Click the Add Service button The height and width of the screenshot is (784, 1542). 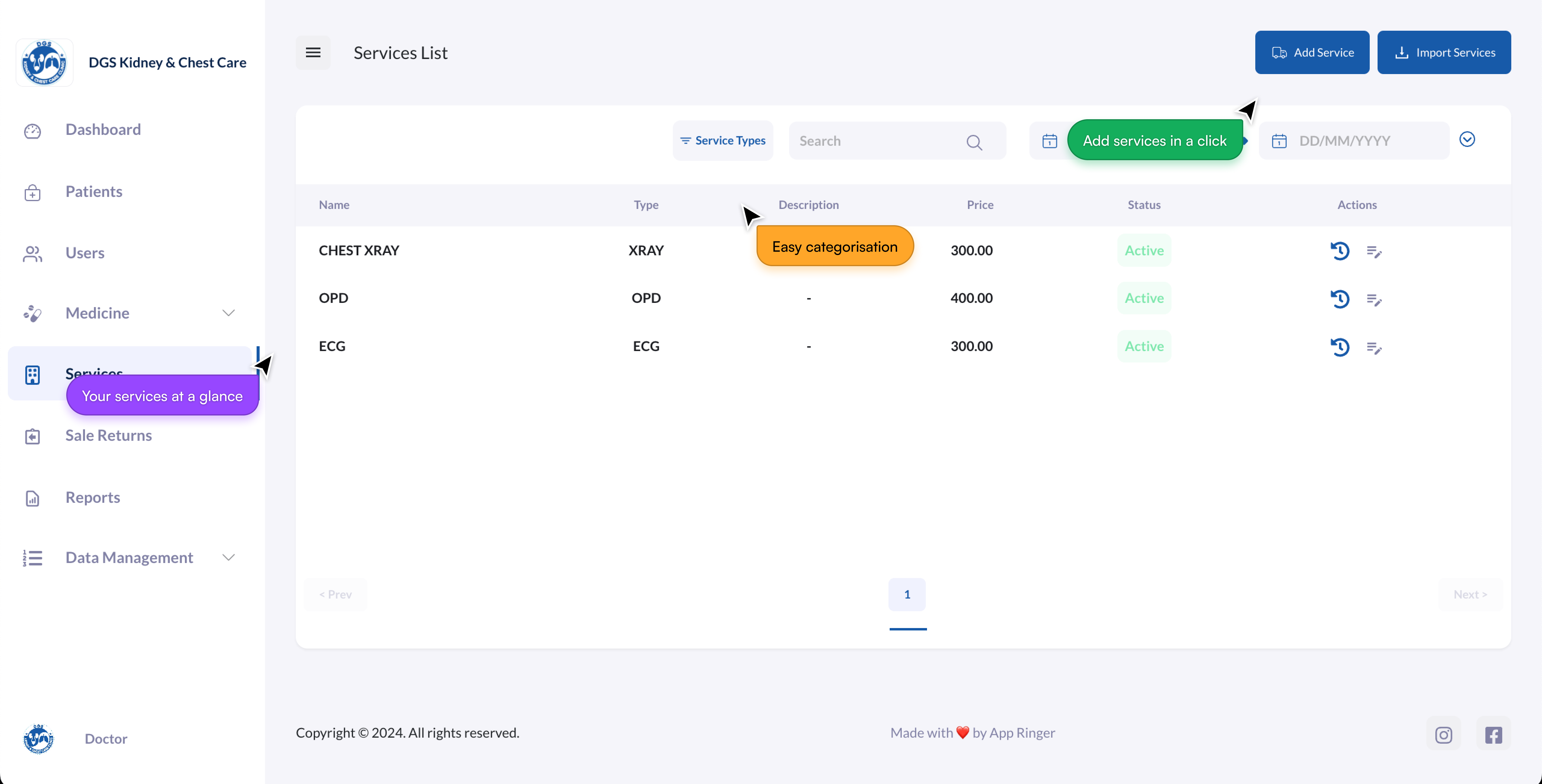(x=1312, y=53)
